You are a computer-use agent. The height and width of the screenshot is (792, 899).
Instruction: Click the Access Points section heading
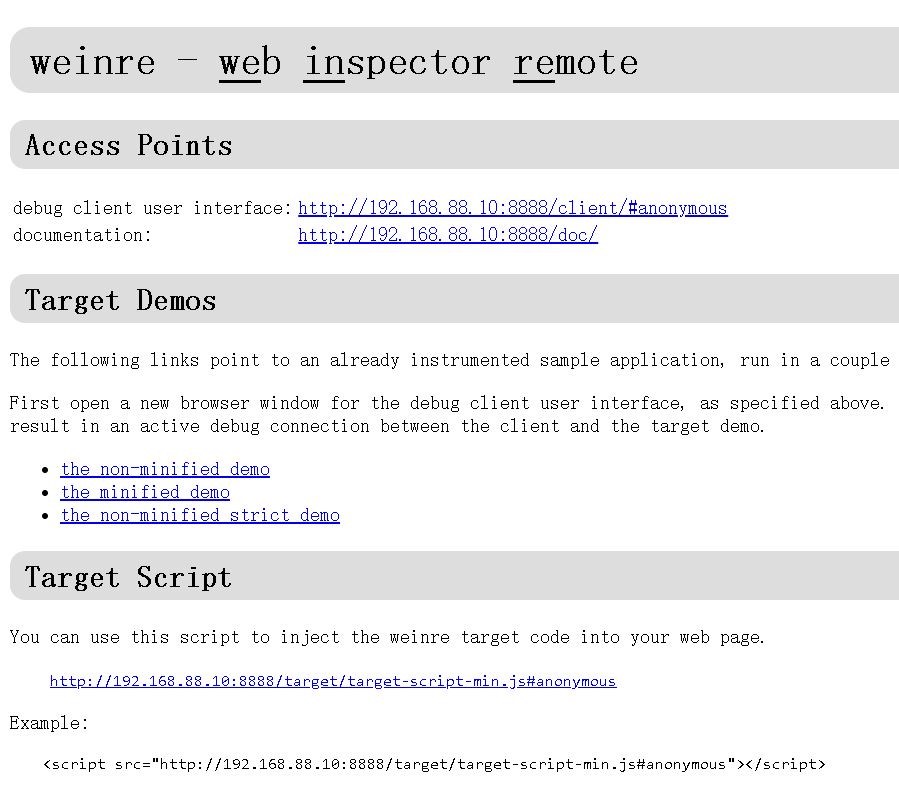(129, 145)
